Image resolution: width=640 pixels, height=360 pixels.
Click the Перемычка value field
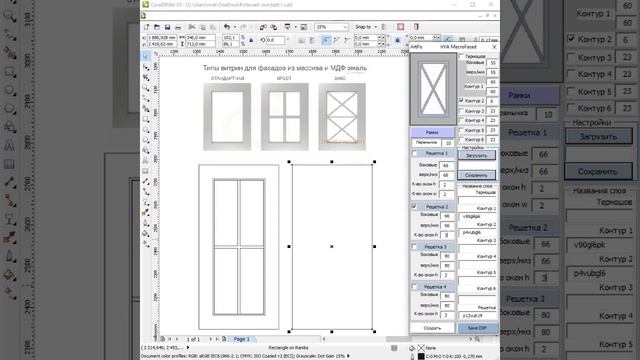448,143
